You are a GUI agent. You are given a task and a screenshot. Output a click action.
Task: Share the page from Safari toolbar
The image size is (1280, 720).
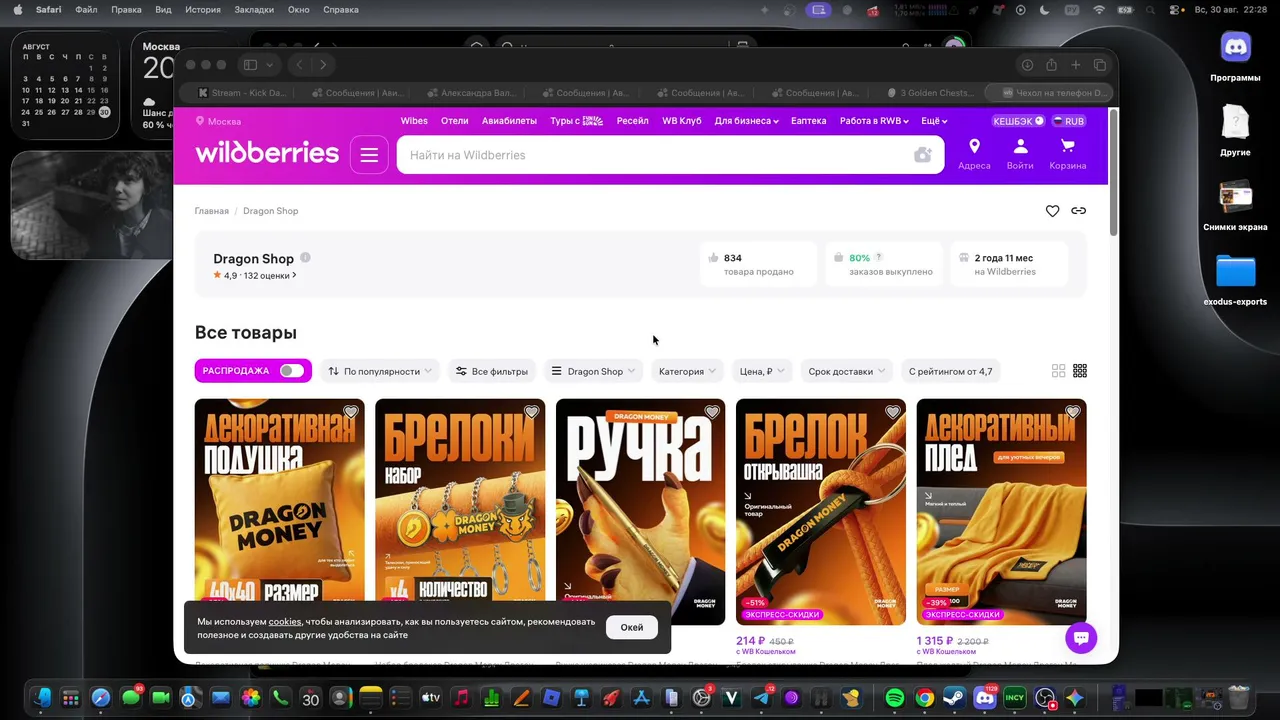[x=1051, y=65]
